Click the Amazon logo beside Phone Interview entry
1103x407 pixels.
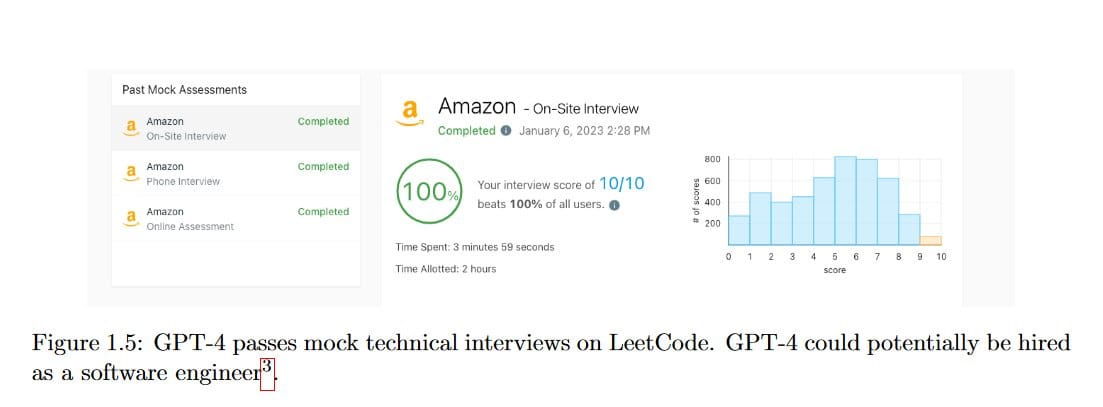[x=130, y=172]
